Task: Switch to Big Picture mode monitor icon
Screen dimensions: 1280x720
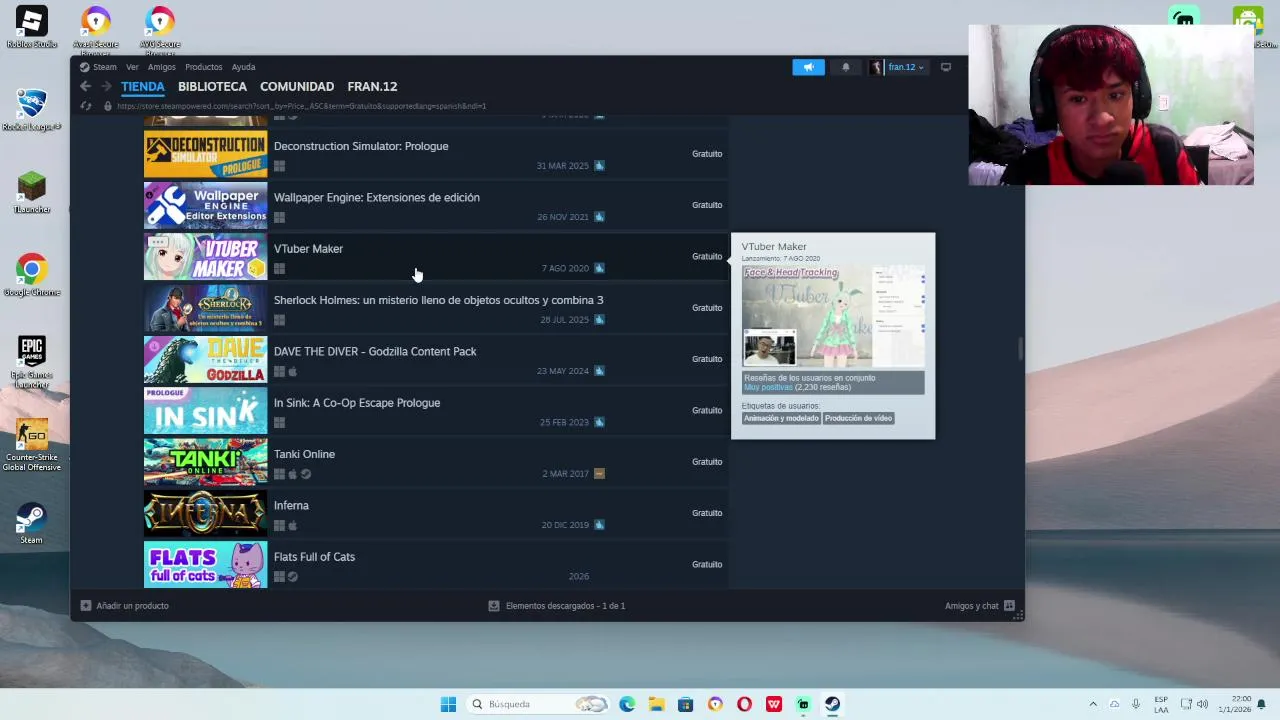Action: coord(946,67)
